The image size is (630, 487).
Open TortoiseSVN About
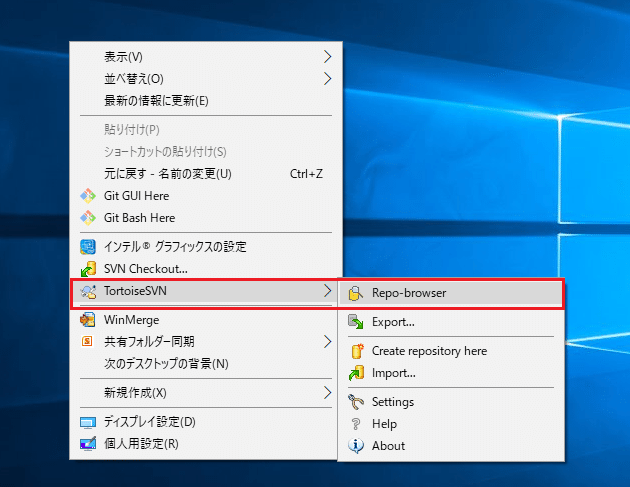click(x=451, y=446)
